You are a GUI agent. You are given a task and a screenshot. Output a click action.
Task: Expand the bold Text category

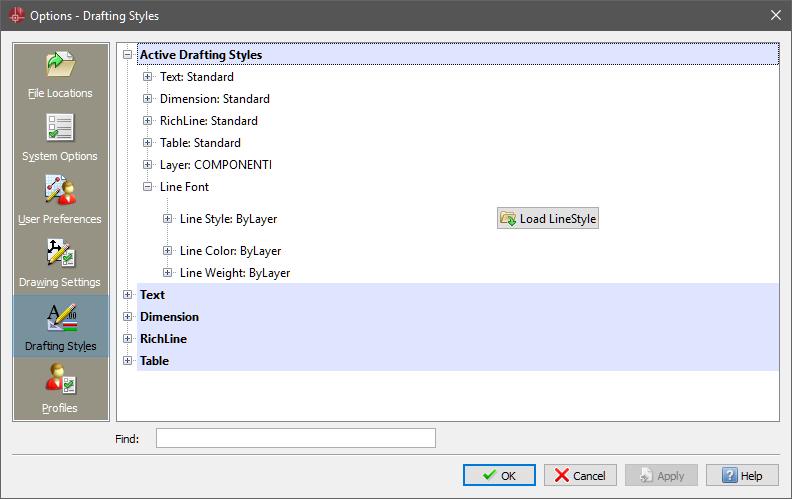click(128, 294)
